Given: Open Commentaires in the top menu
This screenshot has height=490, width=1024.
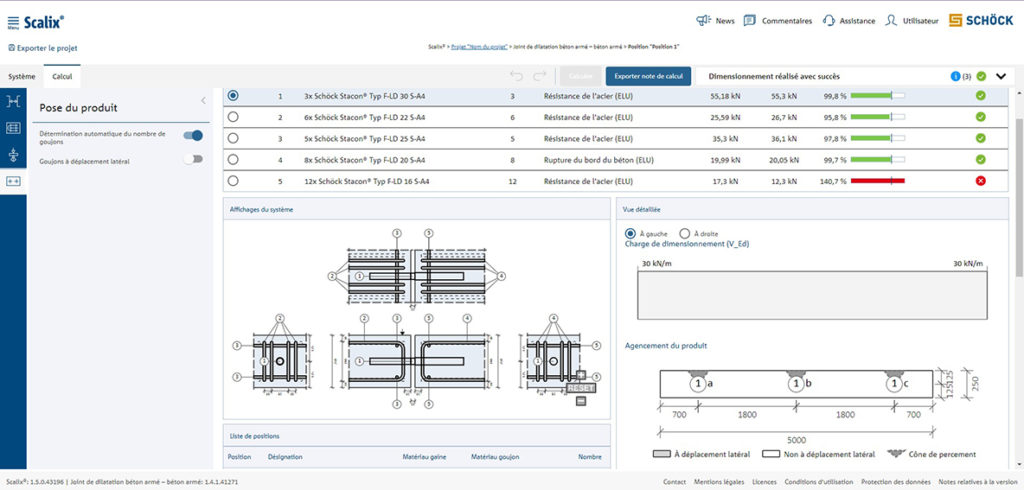Looking at the screenshot, I should [787, 21].
